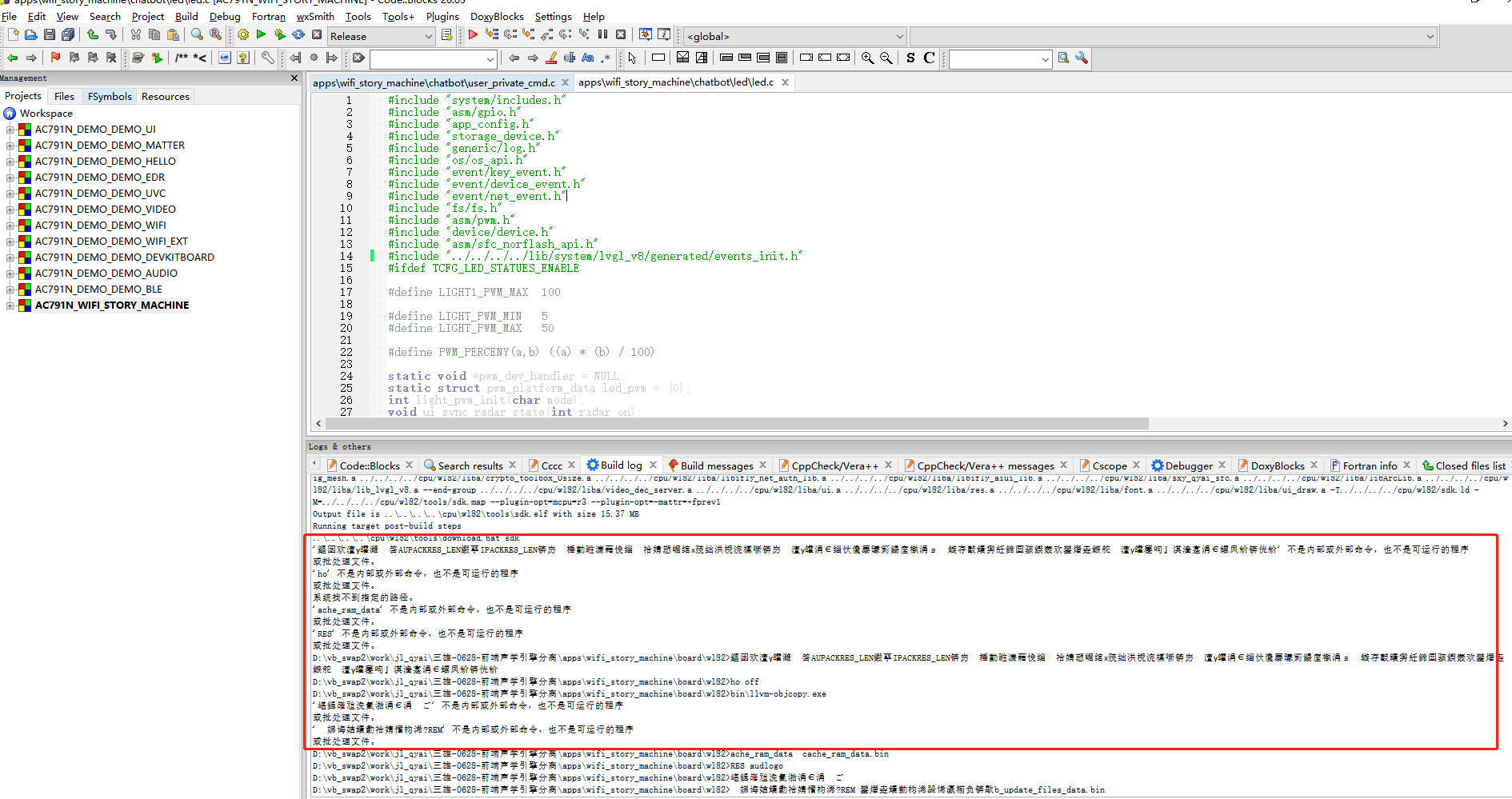The width and height of the screenshot is (1512, 799).
Task: Click the red highlight marker icon
Action: [551, 58]
